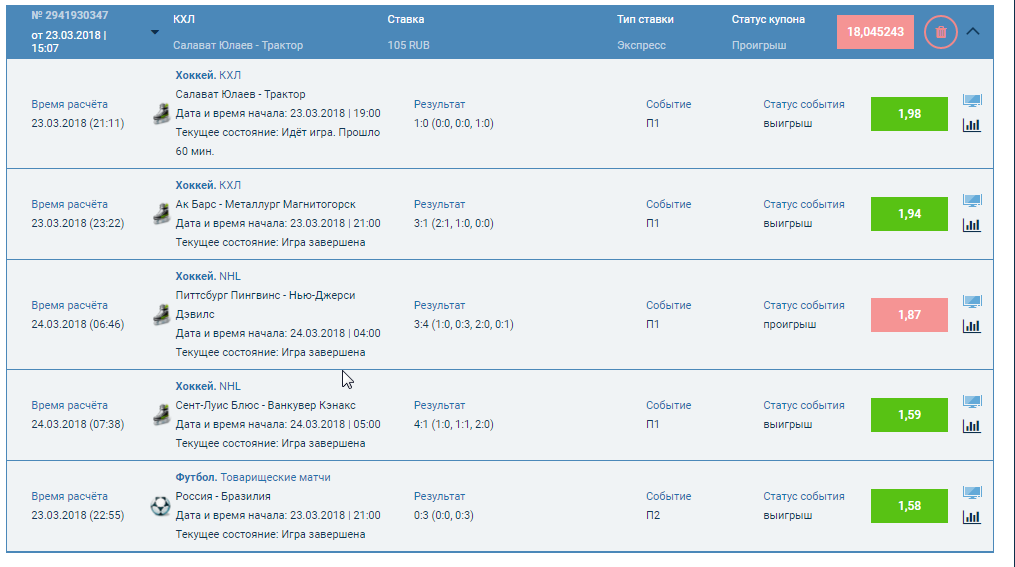
Task: Show statistics chart for Салават Юлаев - Трактор
Action: [x=971, y=125]
